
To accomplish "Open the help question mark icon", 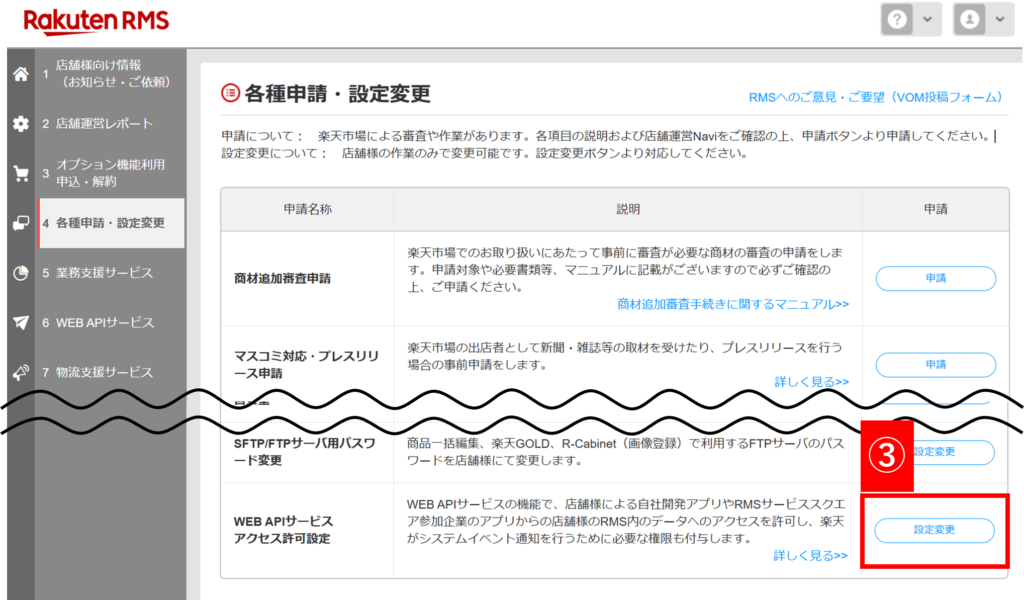I will coord(897,20).
